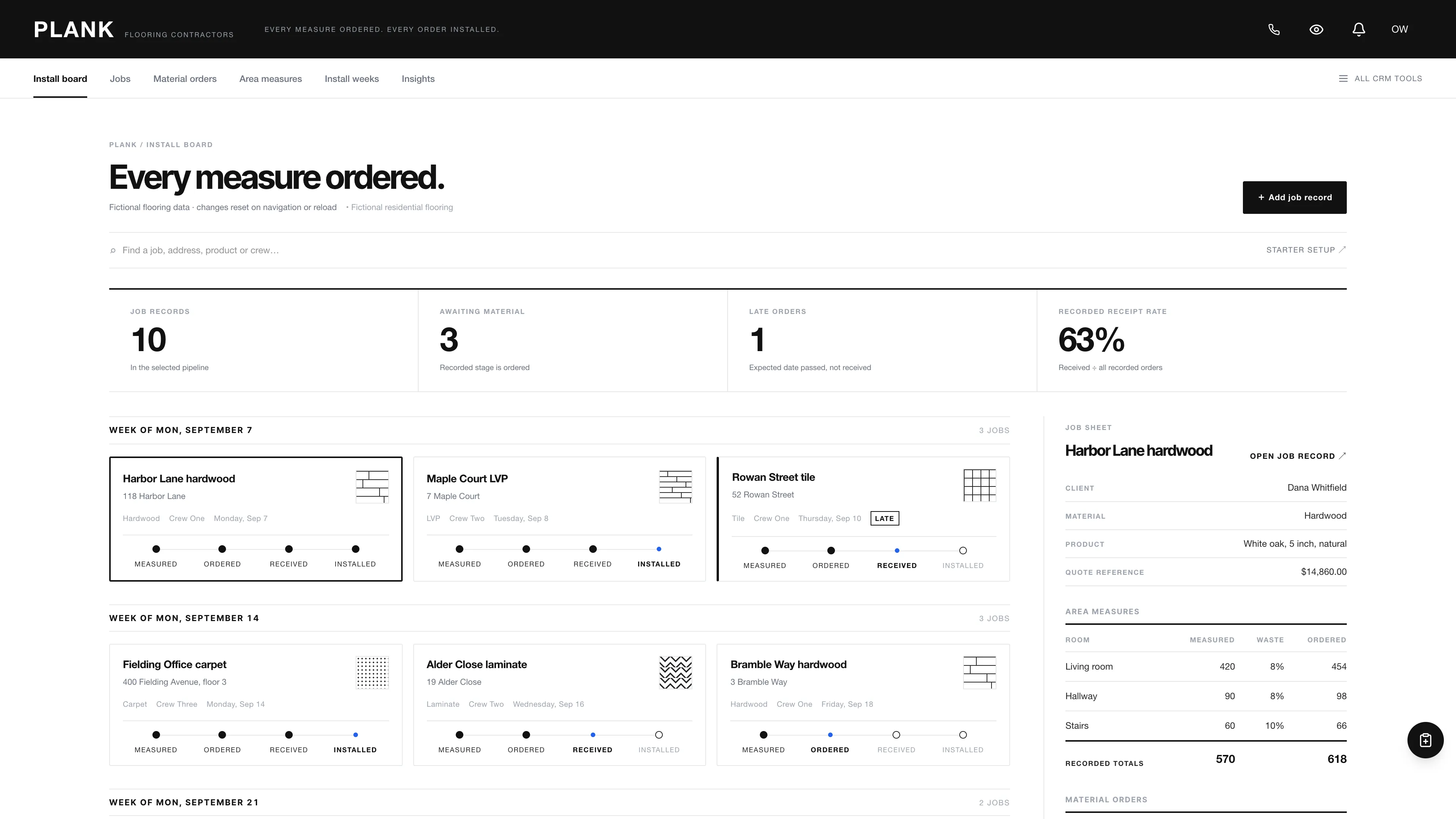Click the Living room measure row

1206,667
